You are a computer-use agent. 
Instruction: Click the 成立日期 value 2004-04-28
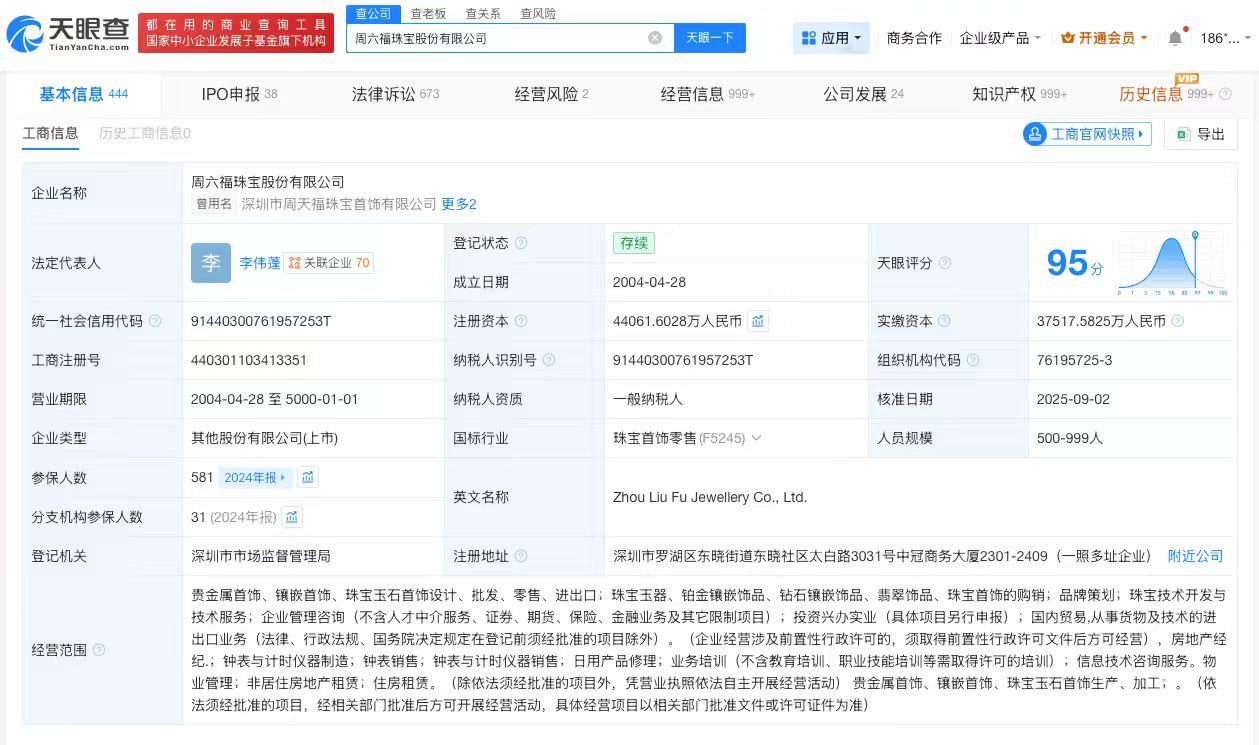[649, 282]
